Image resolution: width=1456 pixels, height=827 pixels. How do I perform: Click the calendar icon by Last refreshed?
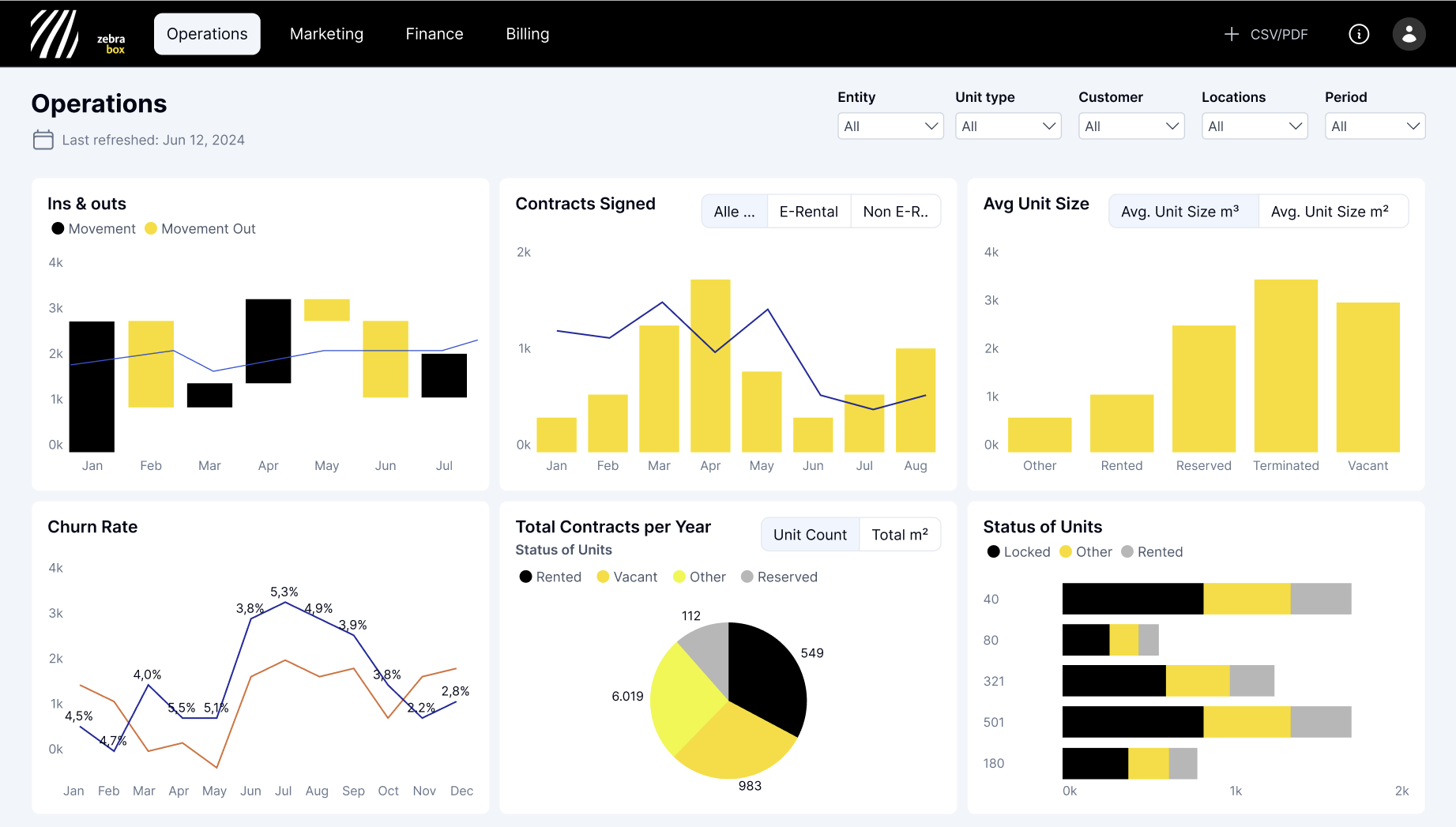[x=43, y=140]
